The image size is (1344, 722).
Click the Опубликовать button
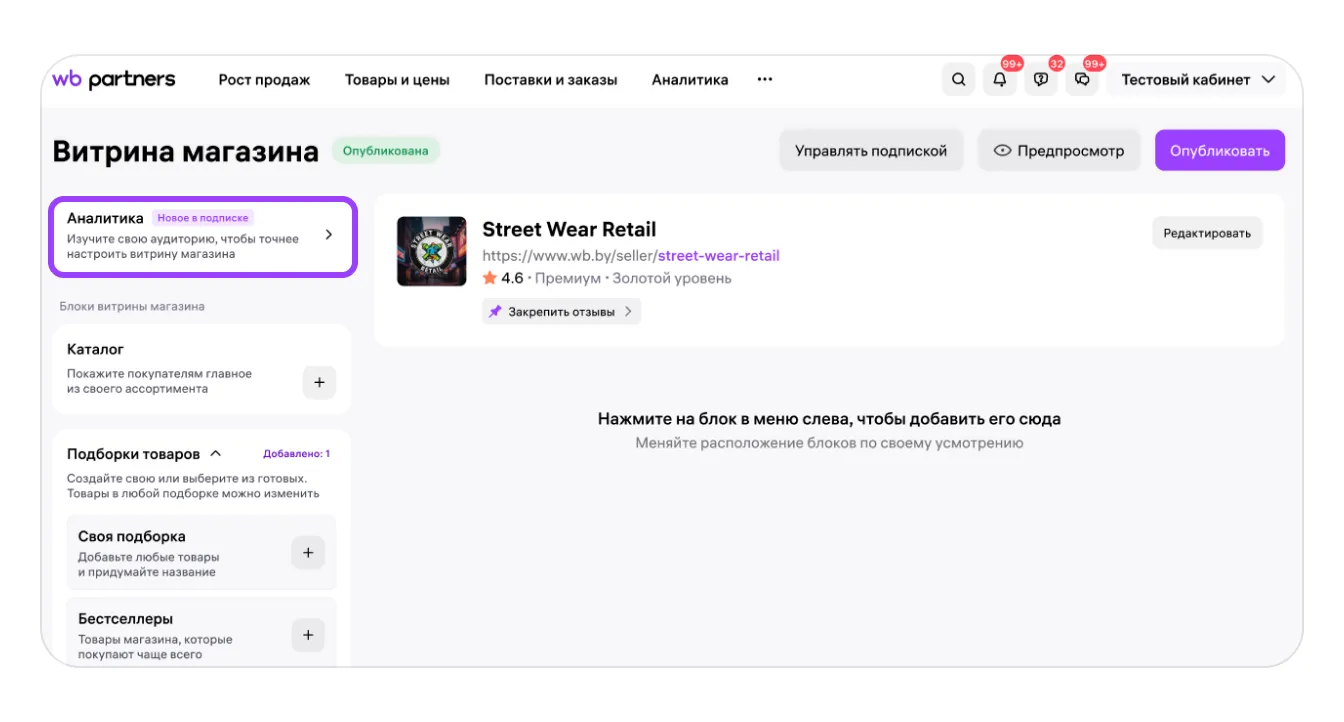(1219, 151)
